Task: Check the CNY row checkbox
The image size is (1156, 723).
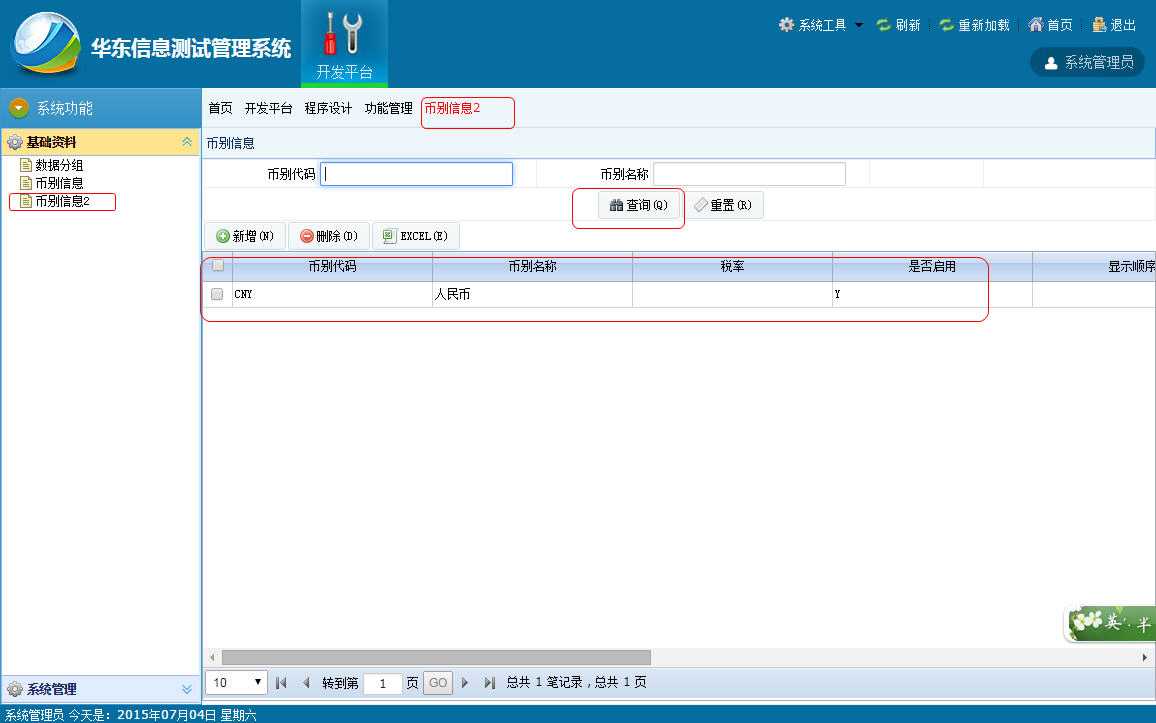Action: pos(217,294)
